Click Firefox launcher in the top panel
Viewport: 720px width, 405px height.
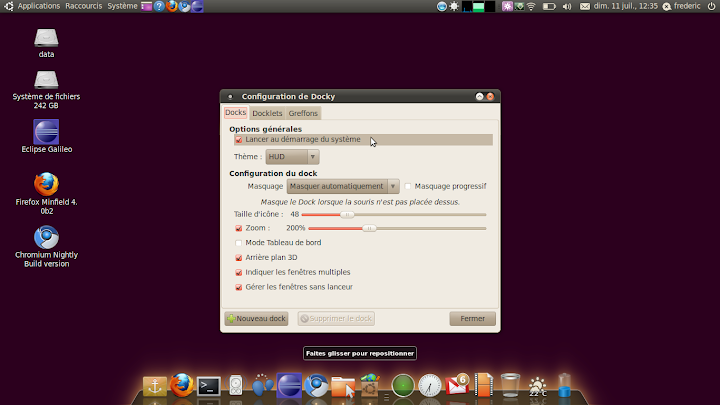(x=172, y=6)
